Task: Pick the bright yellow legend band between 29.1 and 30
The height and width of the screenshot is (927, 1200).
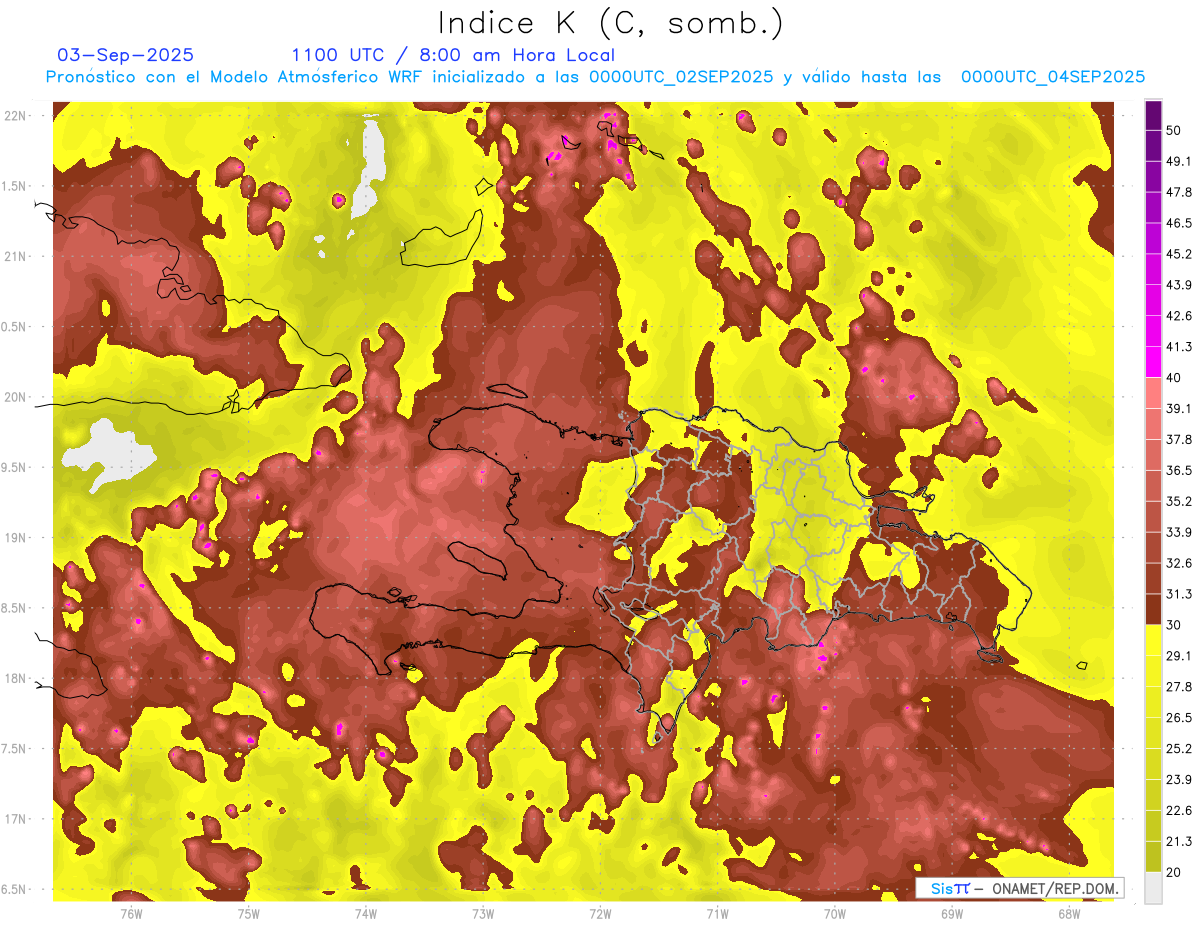Action: [1153, 640]
